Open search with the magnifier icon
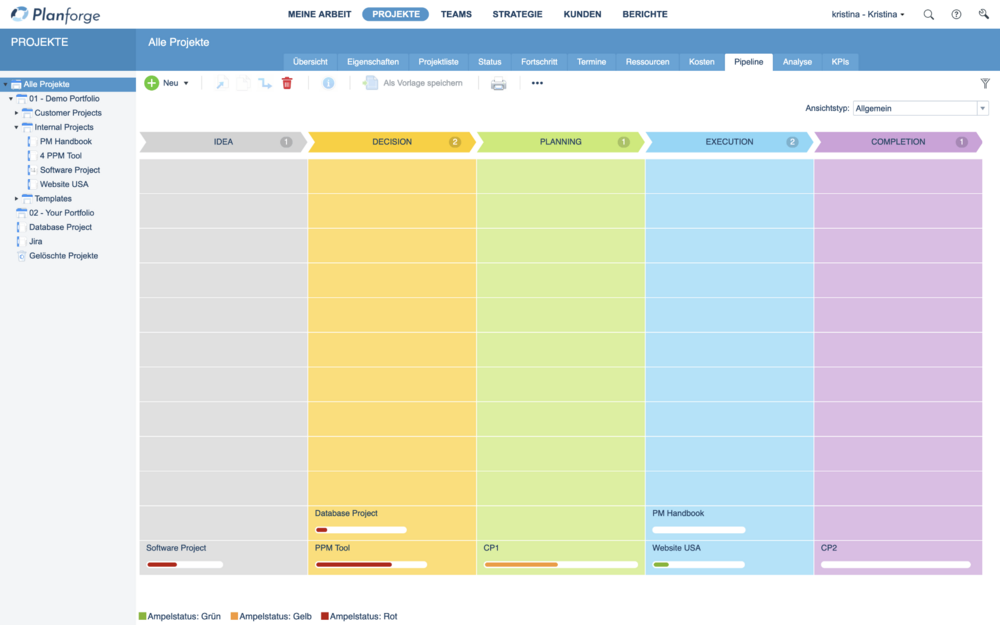Image resolution: width=1000 pixels, height=625 pixels. pos(929,15)
